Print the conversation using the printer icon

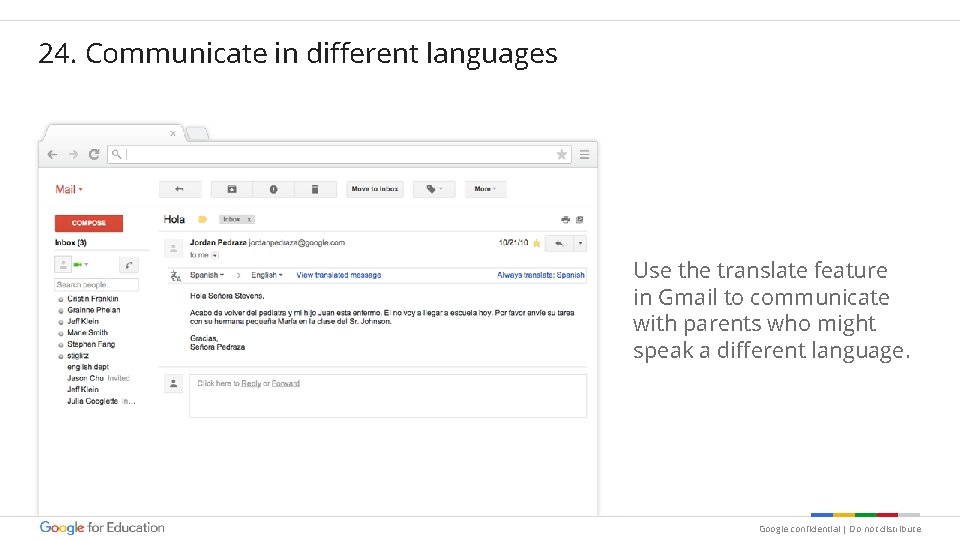565,219
